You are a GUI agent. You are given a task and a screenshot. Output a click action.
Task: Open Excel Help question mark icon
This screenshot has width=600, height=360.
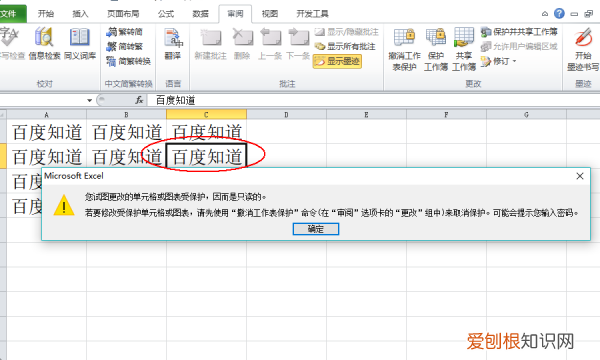559,14
